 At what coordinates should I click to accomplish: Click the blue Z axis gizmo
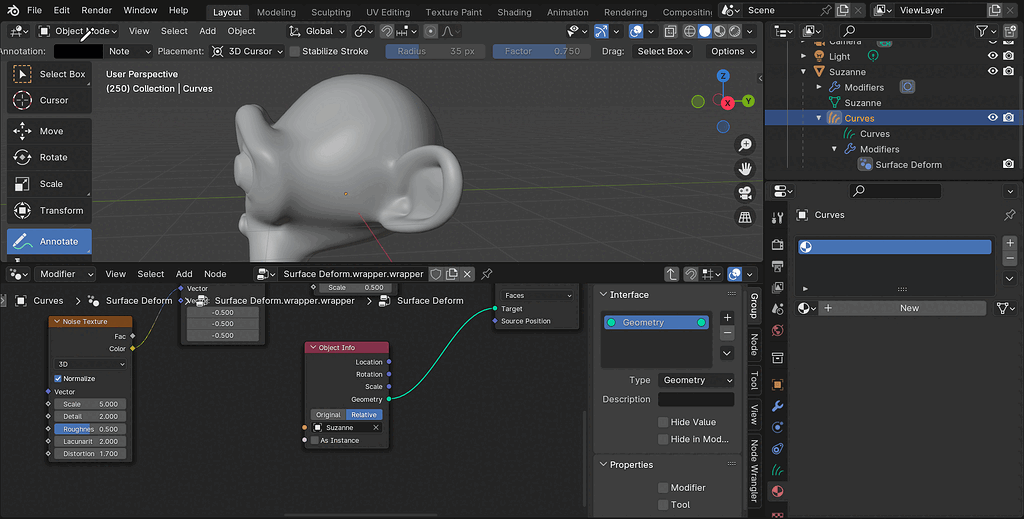pyautogui.click(x=723, y=76)
